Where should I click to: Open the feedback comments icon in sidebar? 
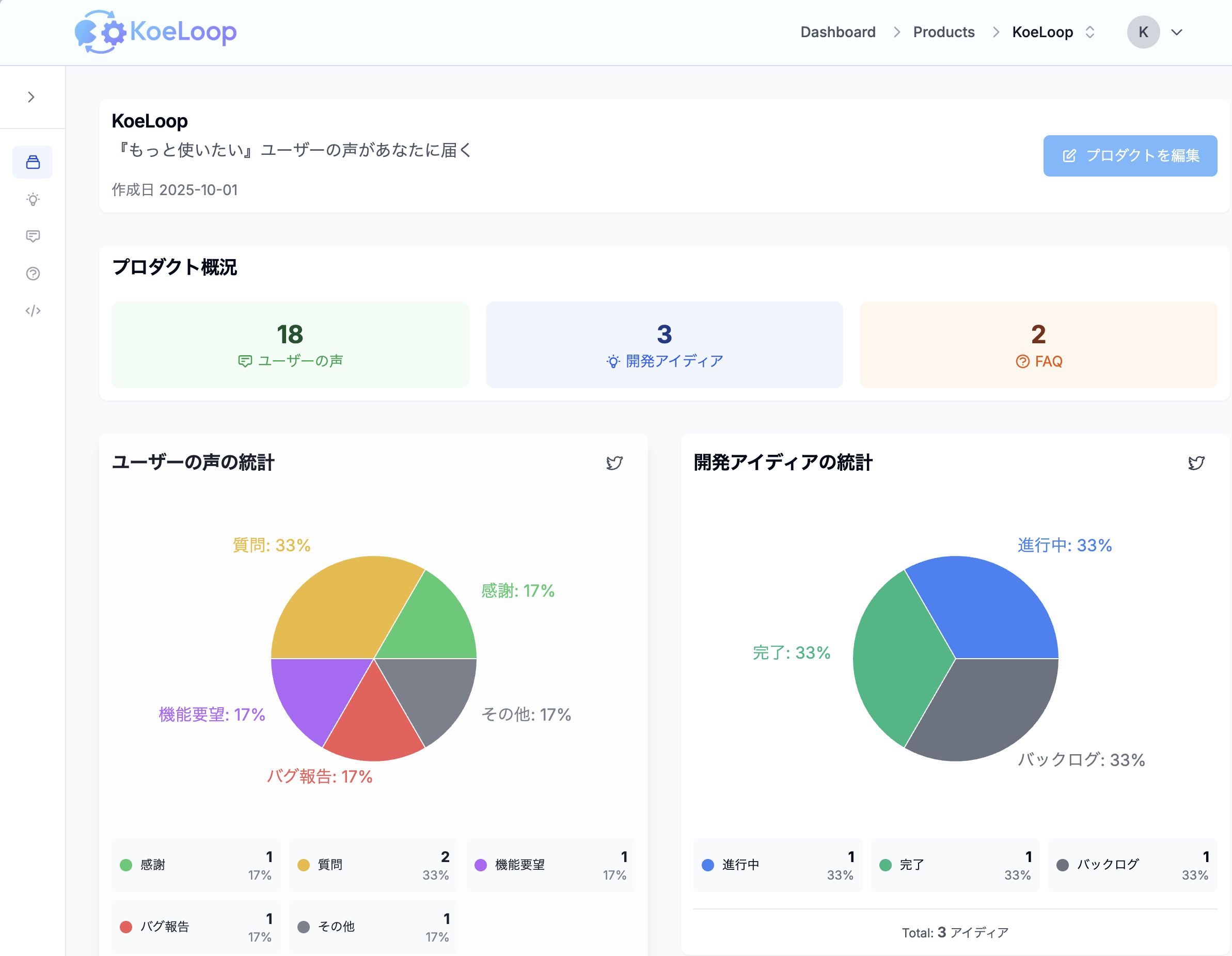(32, 236)
